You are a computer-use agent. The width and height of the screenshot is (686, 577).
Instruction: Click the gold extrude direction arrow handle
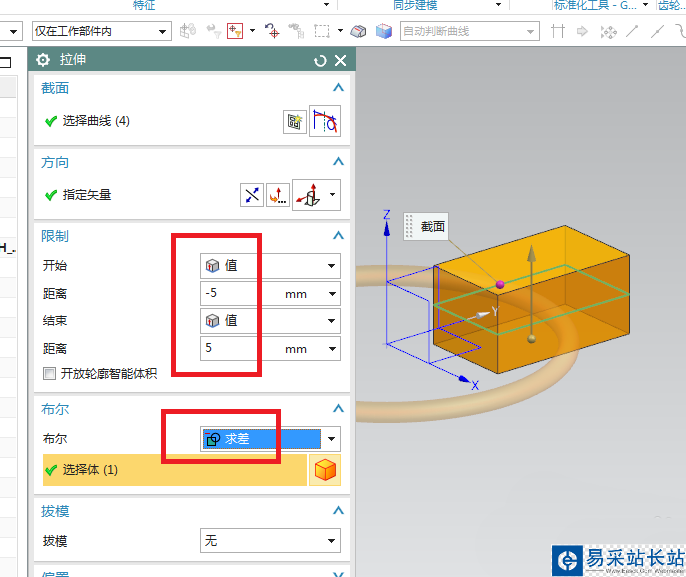click(531, 254)
